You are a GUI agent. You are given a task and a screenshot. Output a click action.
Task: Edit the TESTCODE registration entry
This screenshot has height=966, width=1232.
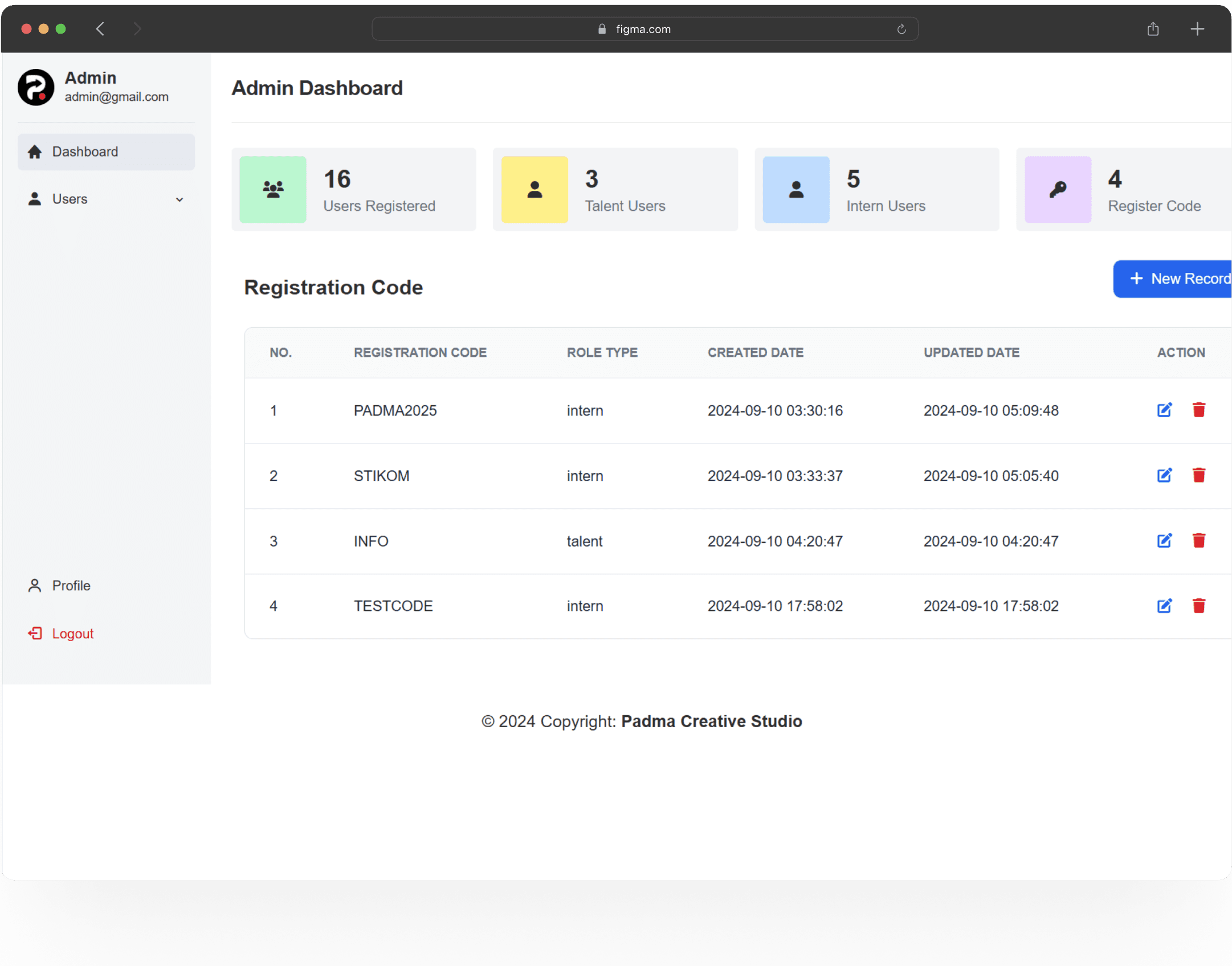pyautogui.click(x=1164, y=606)
